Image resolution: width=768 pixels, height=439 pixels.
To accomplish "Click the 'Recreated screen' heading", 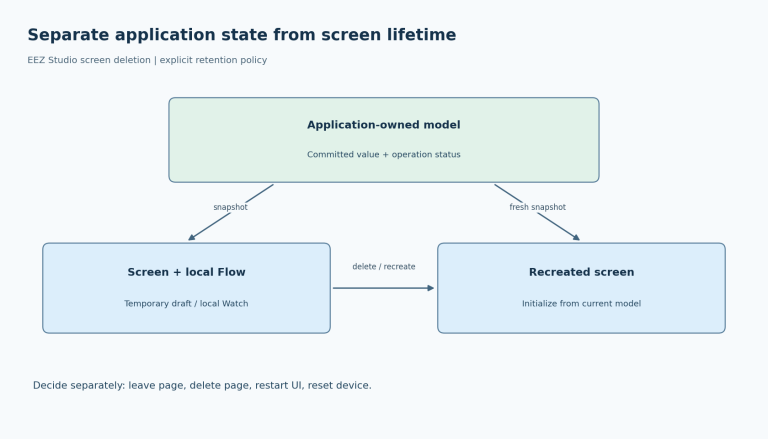I will [x=581, y=272].
